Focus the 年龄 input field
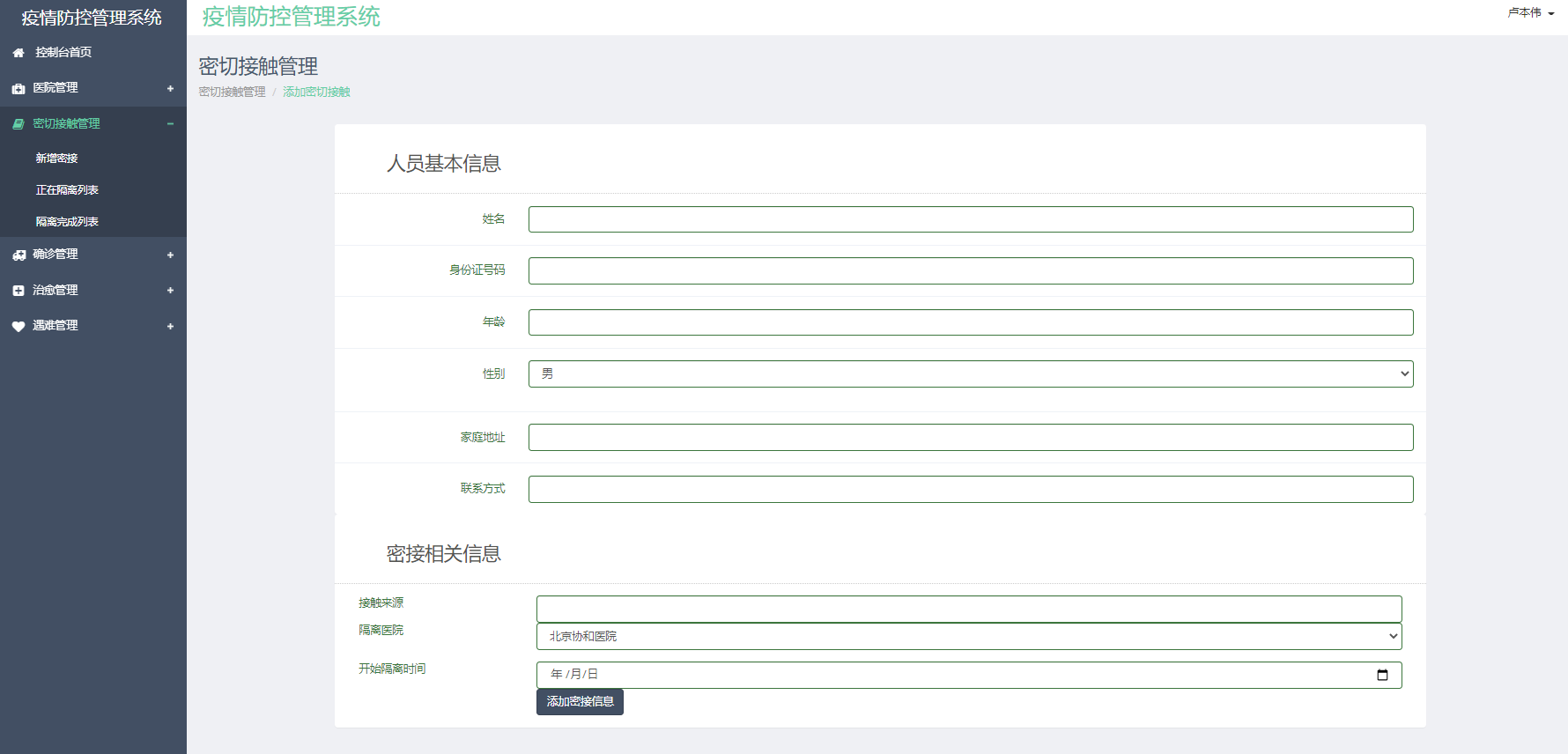The height and width of the screenshot is (754, 1568). [x=971, y=322]
